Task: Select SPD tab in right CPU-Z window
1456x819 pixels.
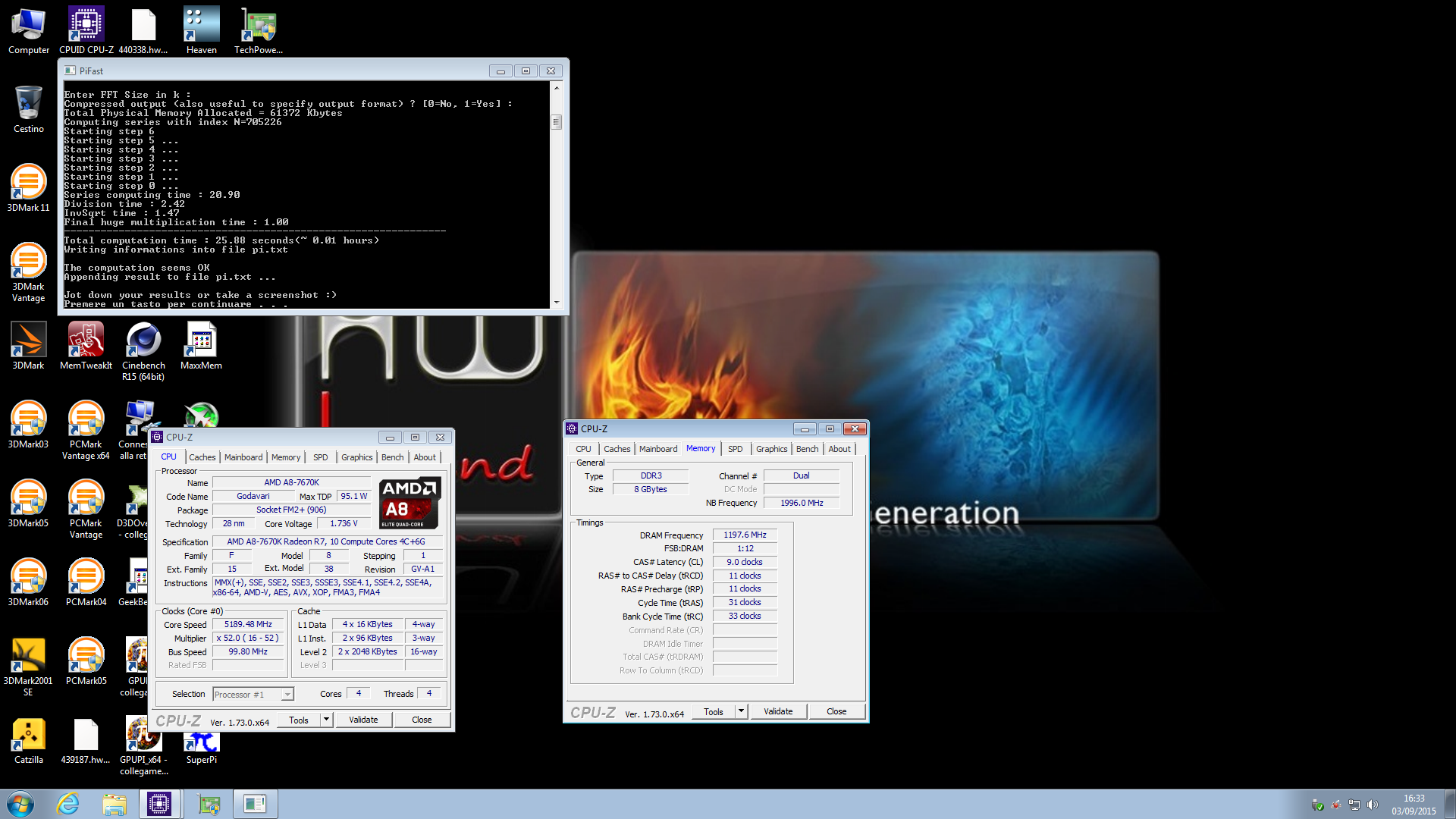Action: (x=736, y=449)
